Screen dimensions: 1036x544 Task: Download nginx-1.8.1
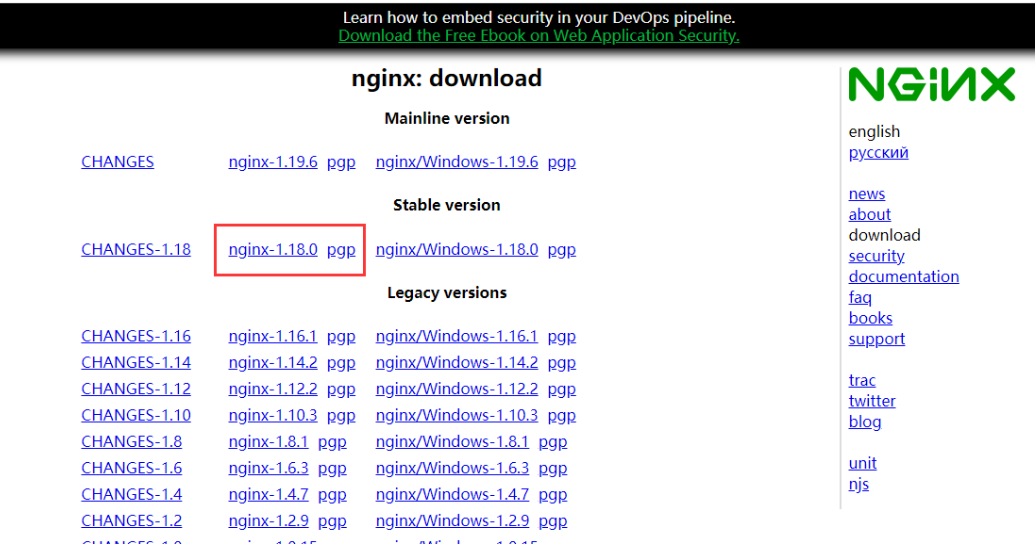click(268, 442)
